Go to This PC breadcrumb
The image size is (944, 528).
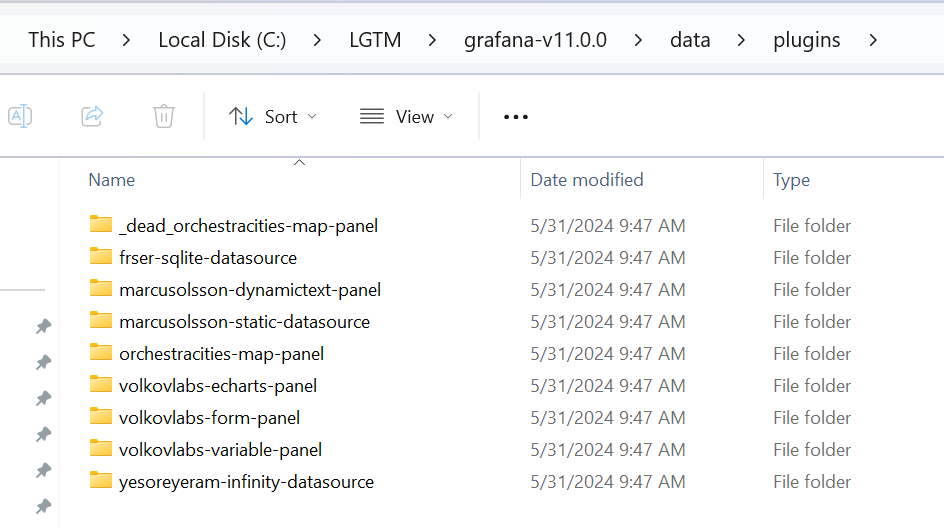(x=61, y=40)
